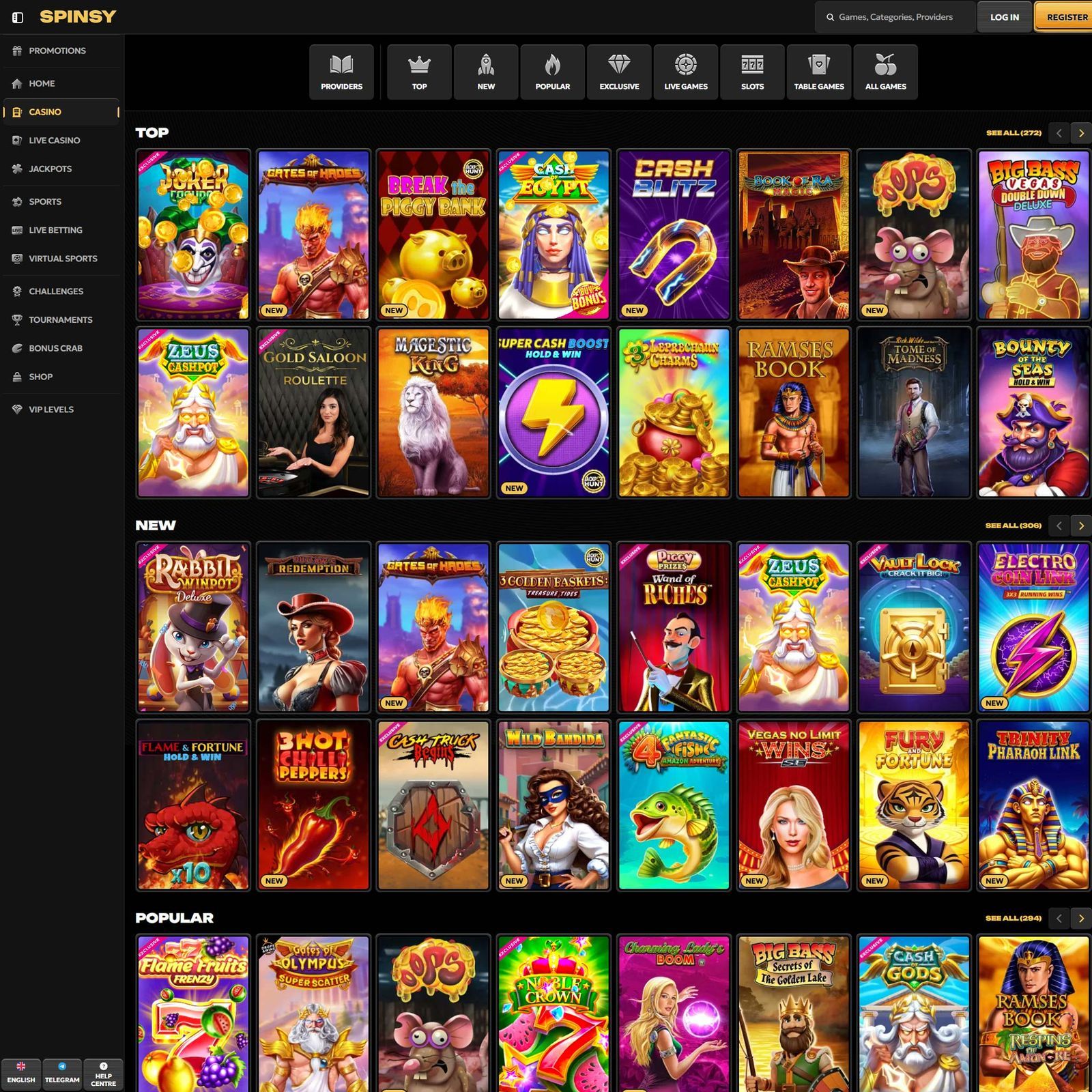Viewport: 1092px width, 1092px height.
Task: Show previous Top games with left chevron
Action: pos(1059,133)
